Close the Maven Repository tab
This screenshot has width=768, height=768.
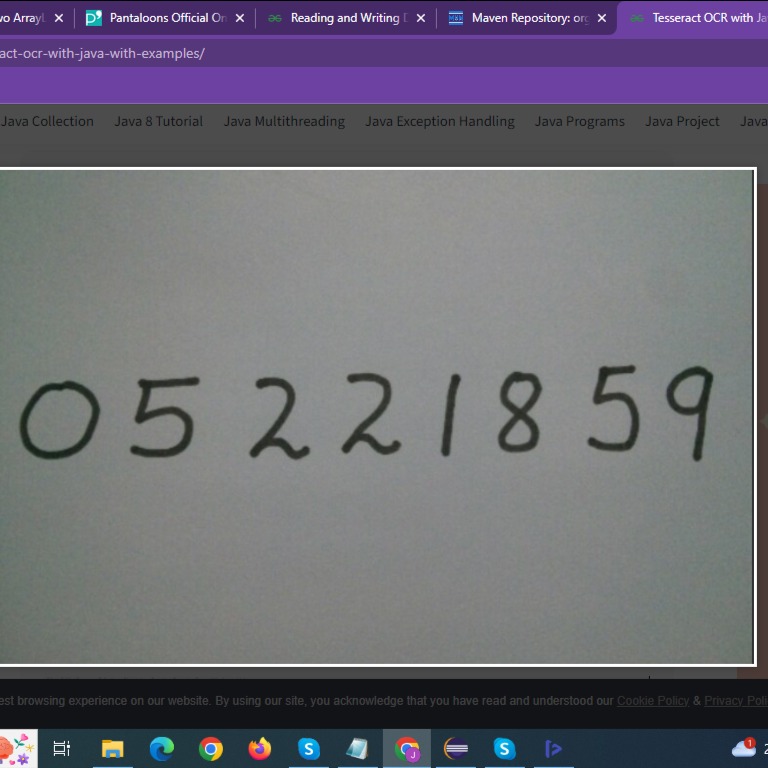602,18
